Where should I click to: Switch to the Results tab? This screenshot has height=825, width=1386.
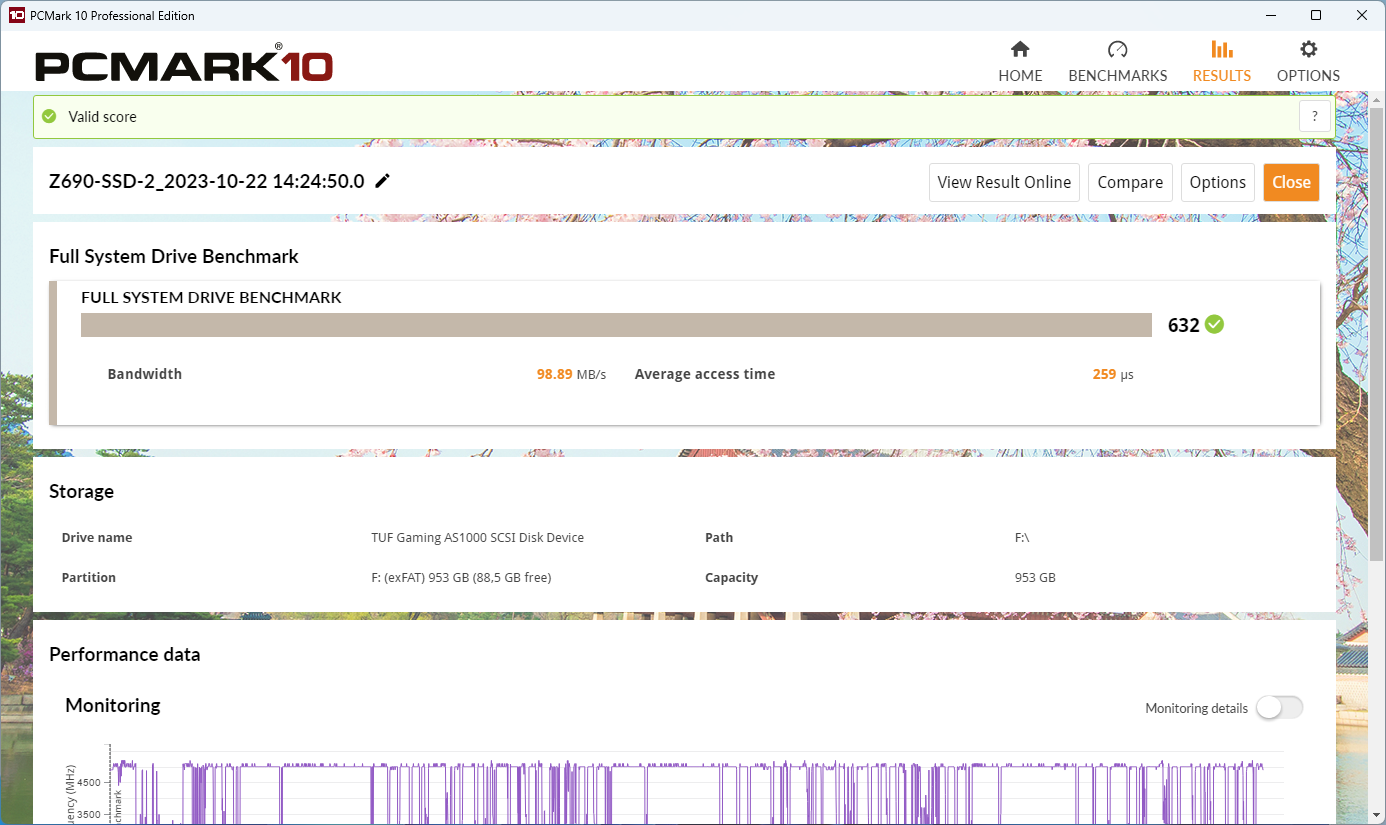tap(1221, 62)
